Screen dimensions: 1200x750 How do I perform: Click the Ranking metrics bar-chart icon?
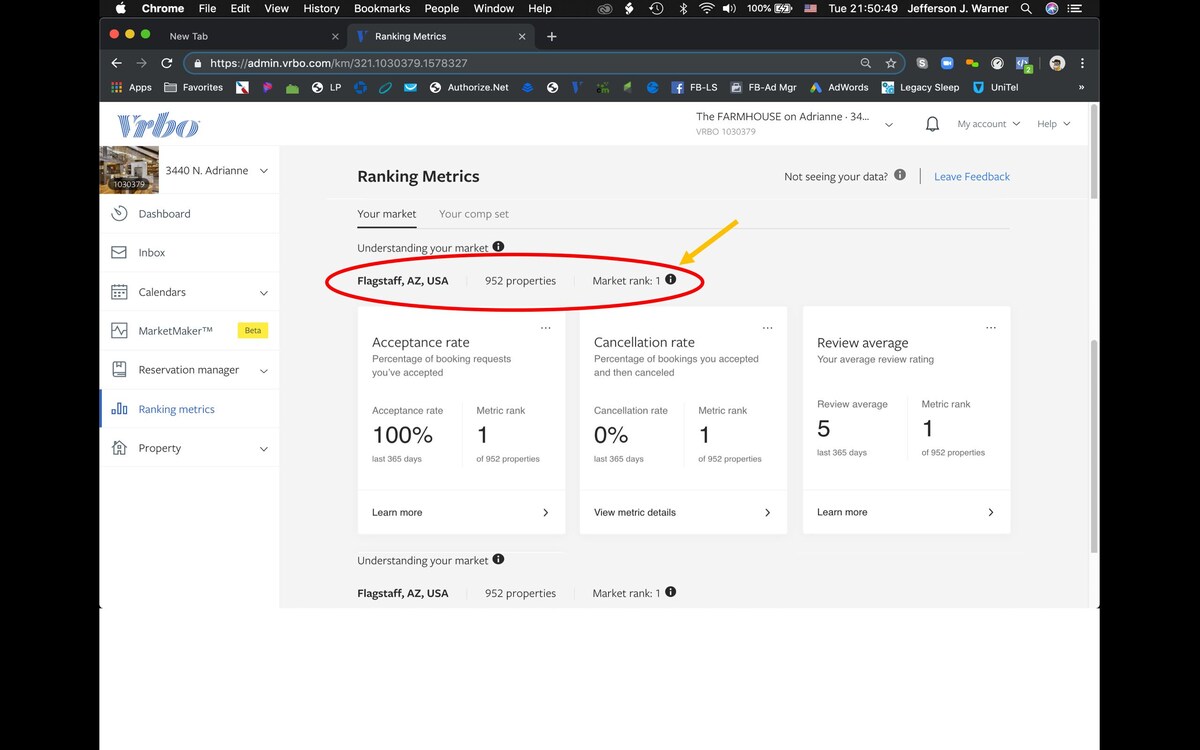tap(119, 409)
